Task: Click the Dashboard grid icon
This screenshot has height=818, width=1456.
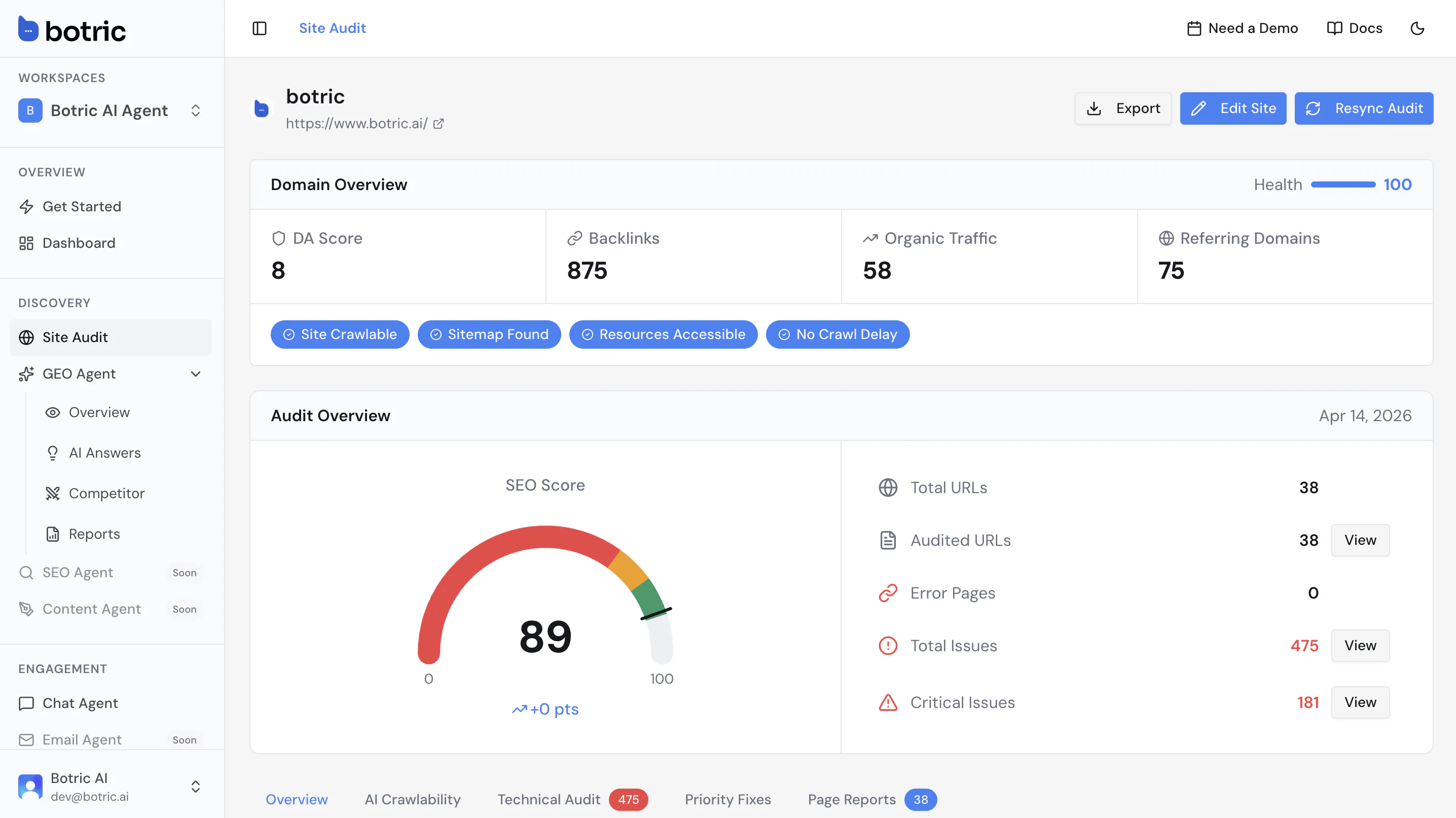Action: (x=26, y=243)
